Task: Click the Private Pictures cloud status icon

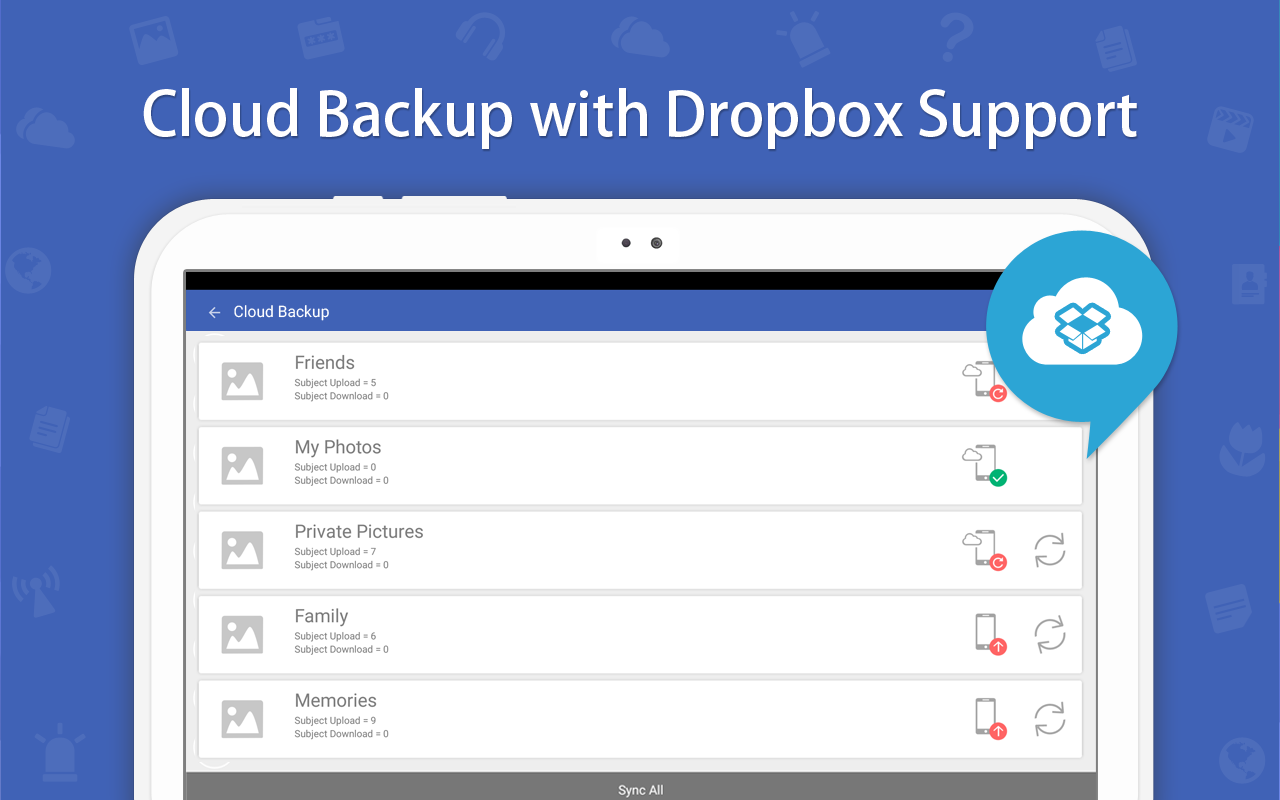Action: click(984, 550)
